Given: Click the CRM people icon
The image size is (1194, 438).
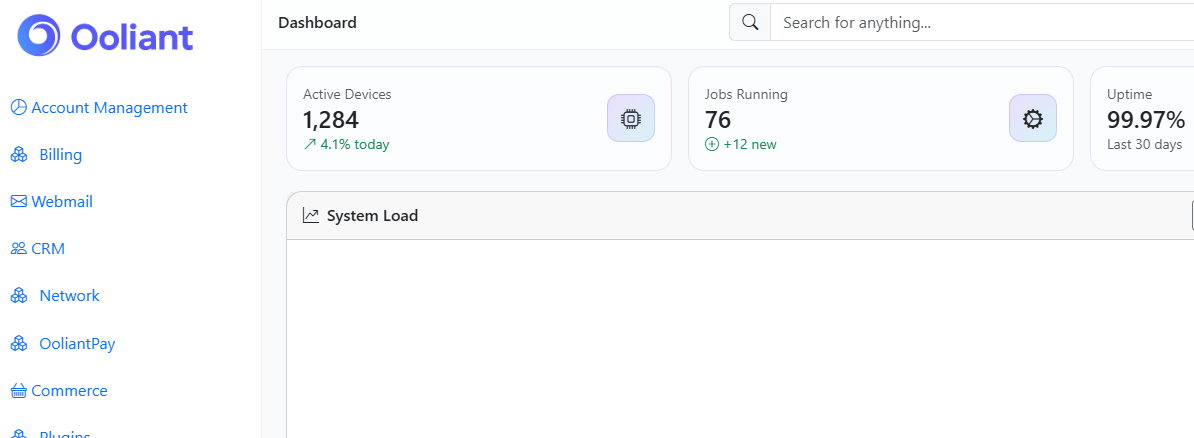Looking at the screenshot, I should coord(18,249).
